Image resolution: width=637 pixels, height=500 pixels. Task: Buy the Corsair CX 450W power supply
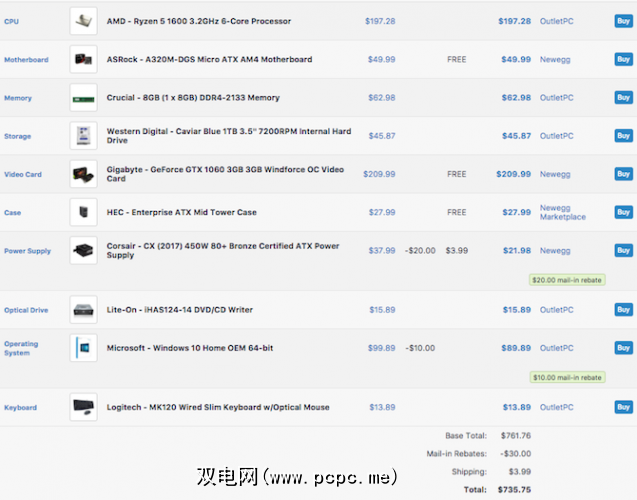[624, 250]
